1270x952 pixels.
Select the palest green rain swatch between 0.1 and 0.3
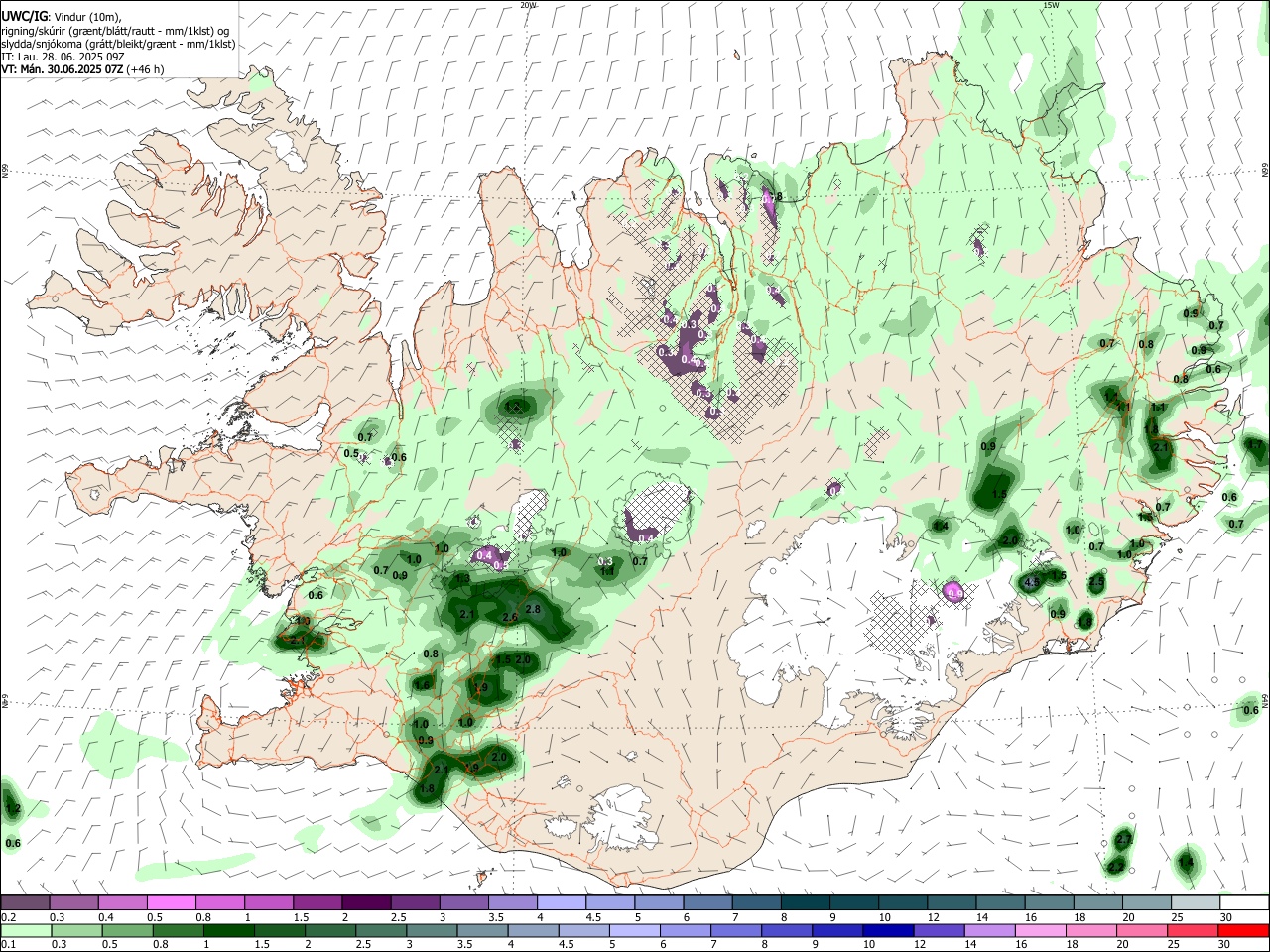(x=26, y=930)
